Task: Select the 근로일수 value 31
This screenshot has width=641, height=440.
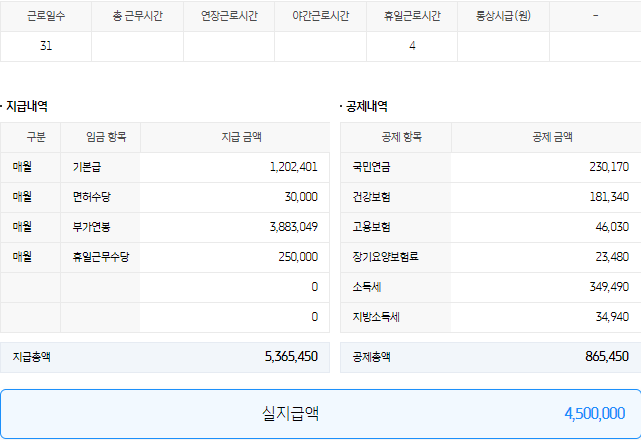Action: (46, 47)
